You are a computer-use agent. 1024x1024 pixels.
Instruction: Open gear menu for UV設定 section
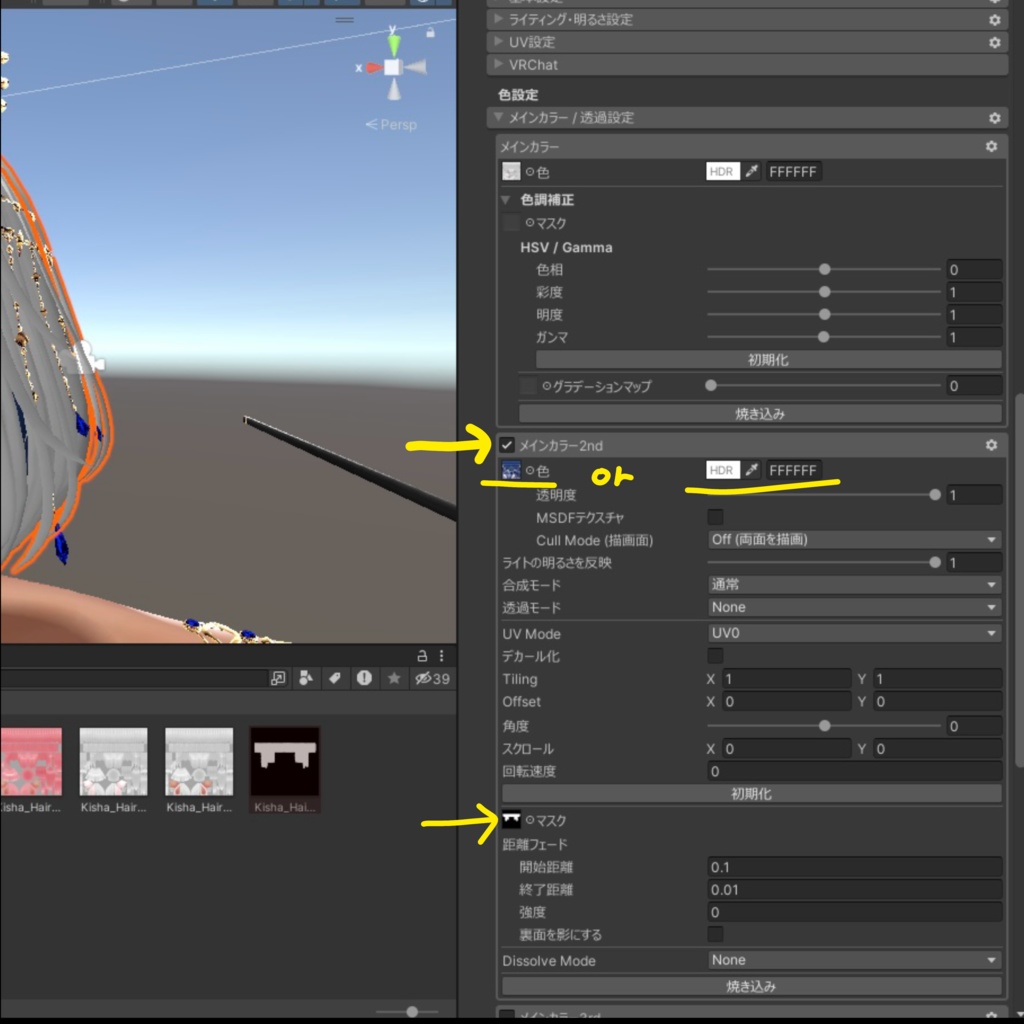(994, 42)
